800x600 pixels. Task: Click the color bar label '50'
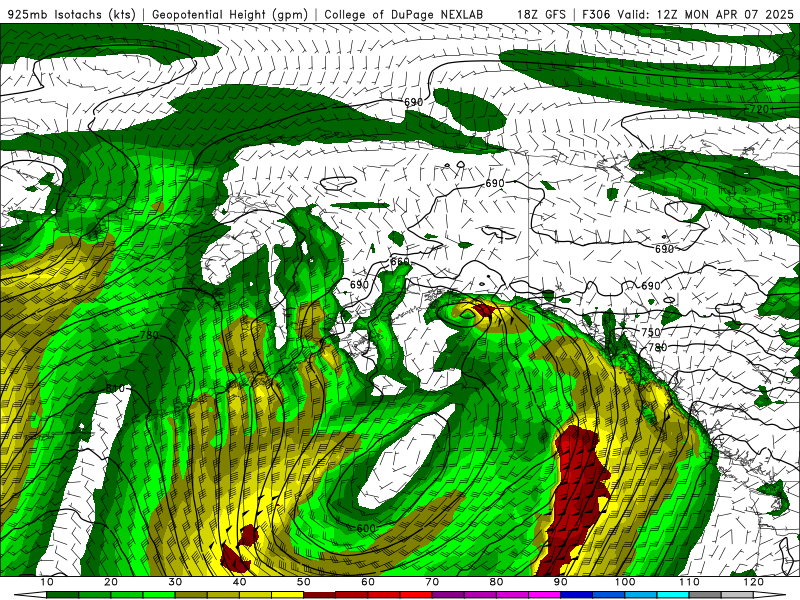pos(304,582)
